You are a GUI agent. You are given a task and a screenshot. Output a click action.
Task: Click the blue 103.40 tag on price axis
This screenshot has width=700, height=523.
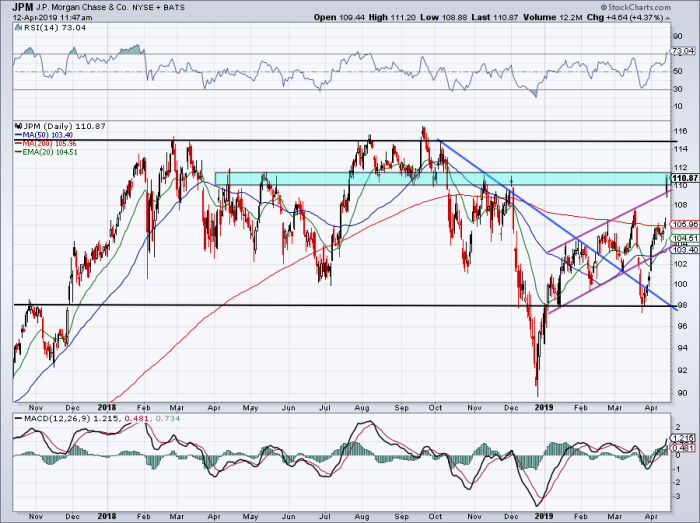[x=685, y=250]
